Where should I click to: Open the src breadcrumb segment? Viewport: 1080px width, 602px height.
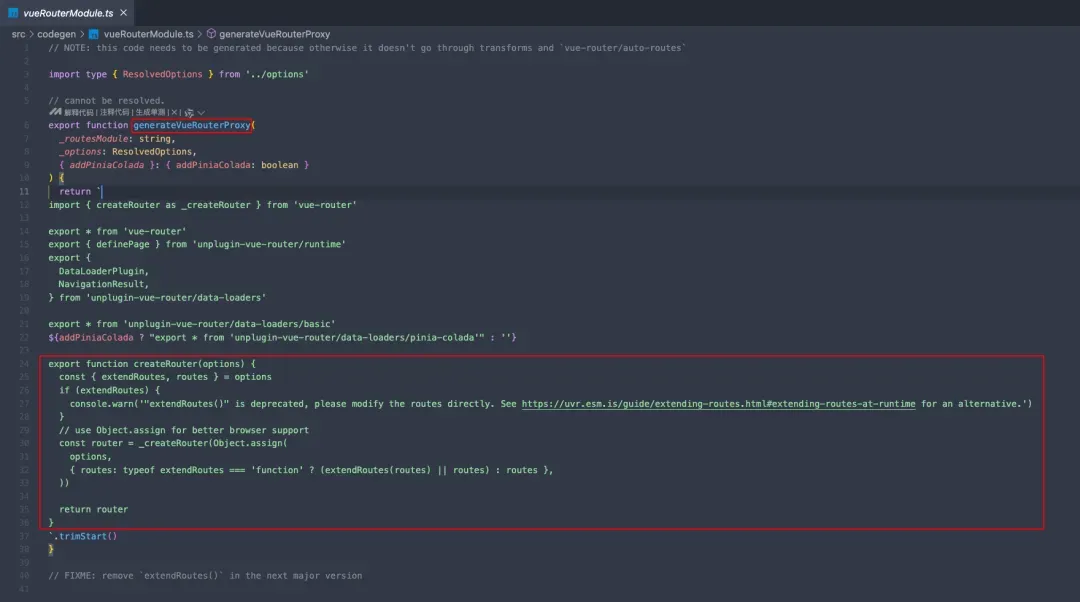coord(18,34)
